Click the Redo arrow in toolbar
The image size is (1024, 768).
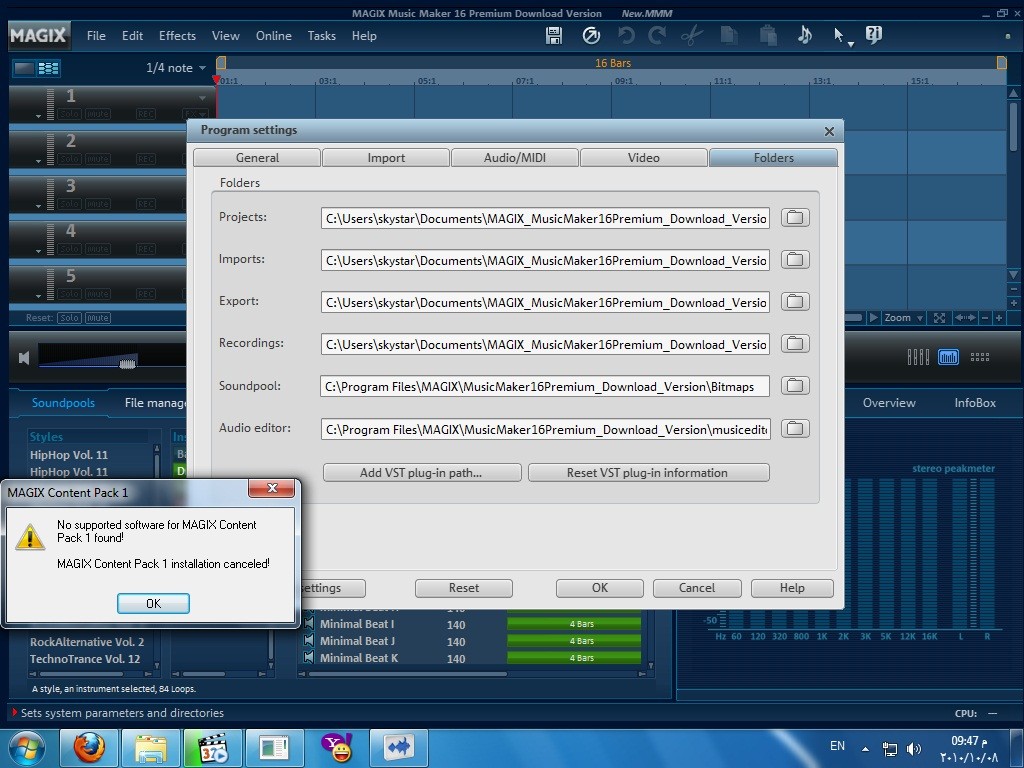[657, 35]
